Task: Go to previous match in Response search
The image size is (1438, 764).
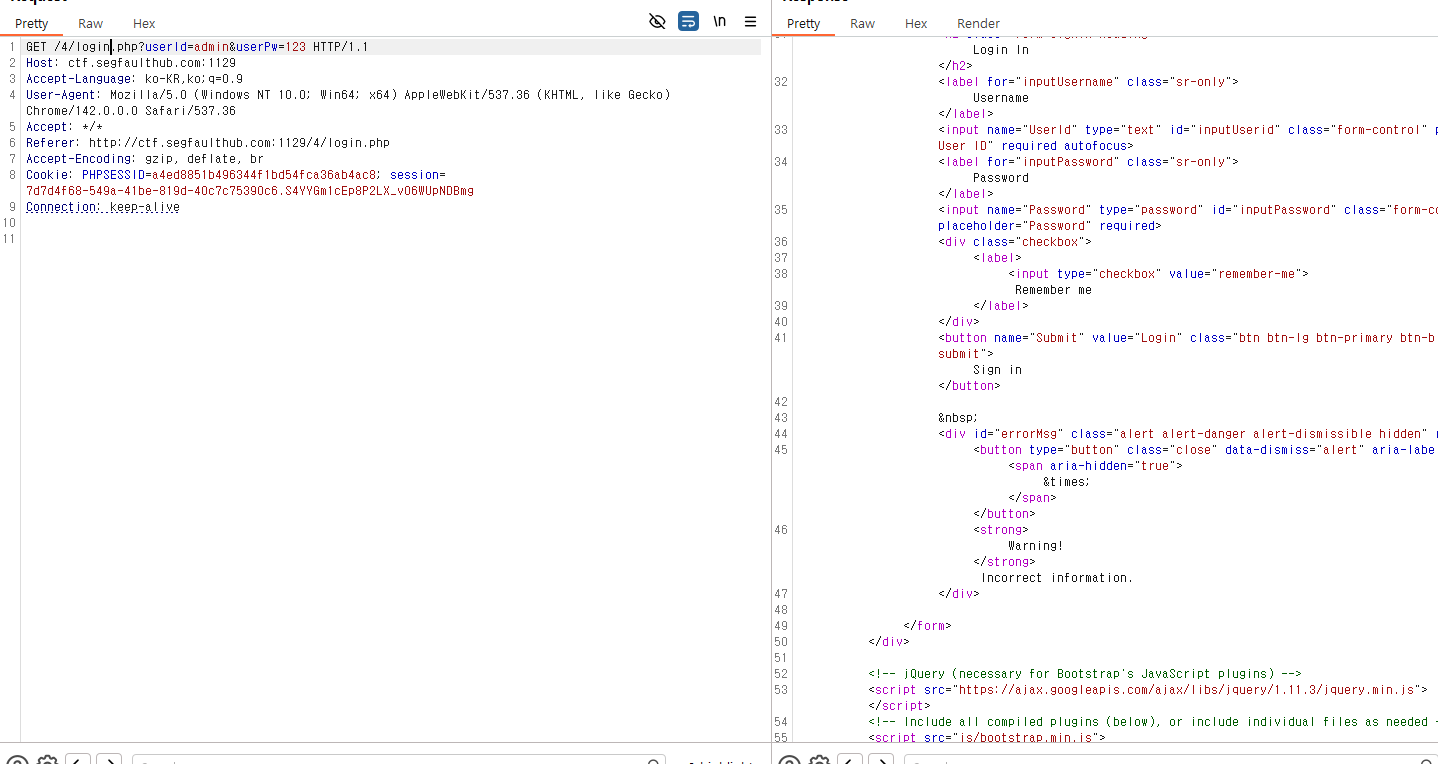Action: pyautogui.click(x=851, y=761)
